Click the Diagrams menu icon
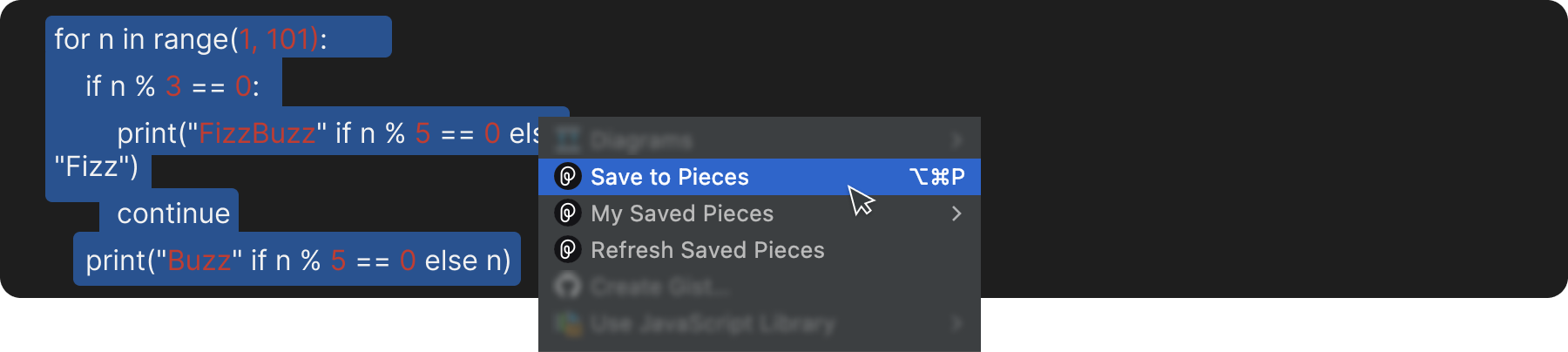Image resolution: width=1568 pixels, height=352 pixels. point(568,139)
